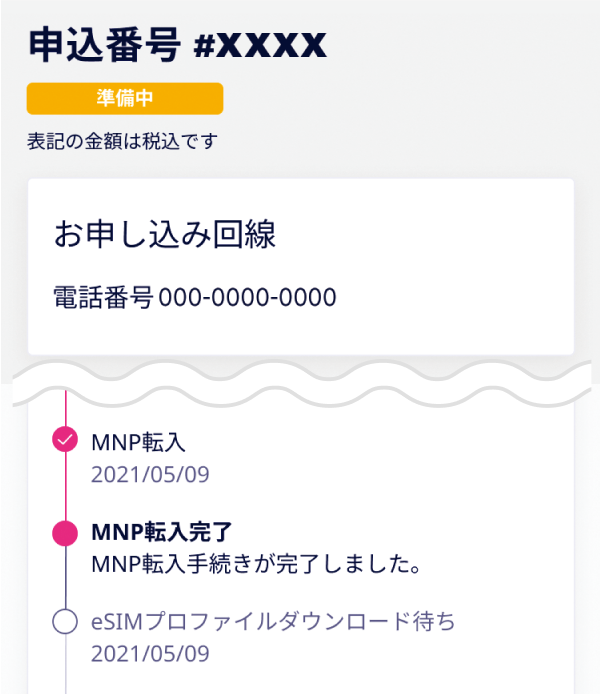Click the eSIMプロファイルダウンロード待ち step label
Image resolution: width=600 pixels, height=694 pixels.
click(x=273, y=622)
